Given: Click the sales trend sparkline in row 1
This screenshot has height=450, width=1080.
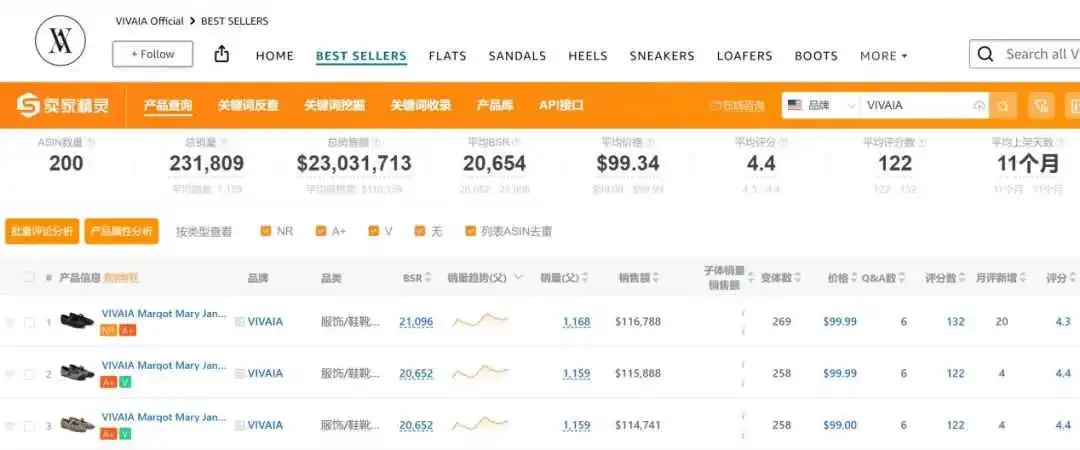Looking at the screenshot, I should (479, 320).
